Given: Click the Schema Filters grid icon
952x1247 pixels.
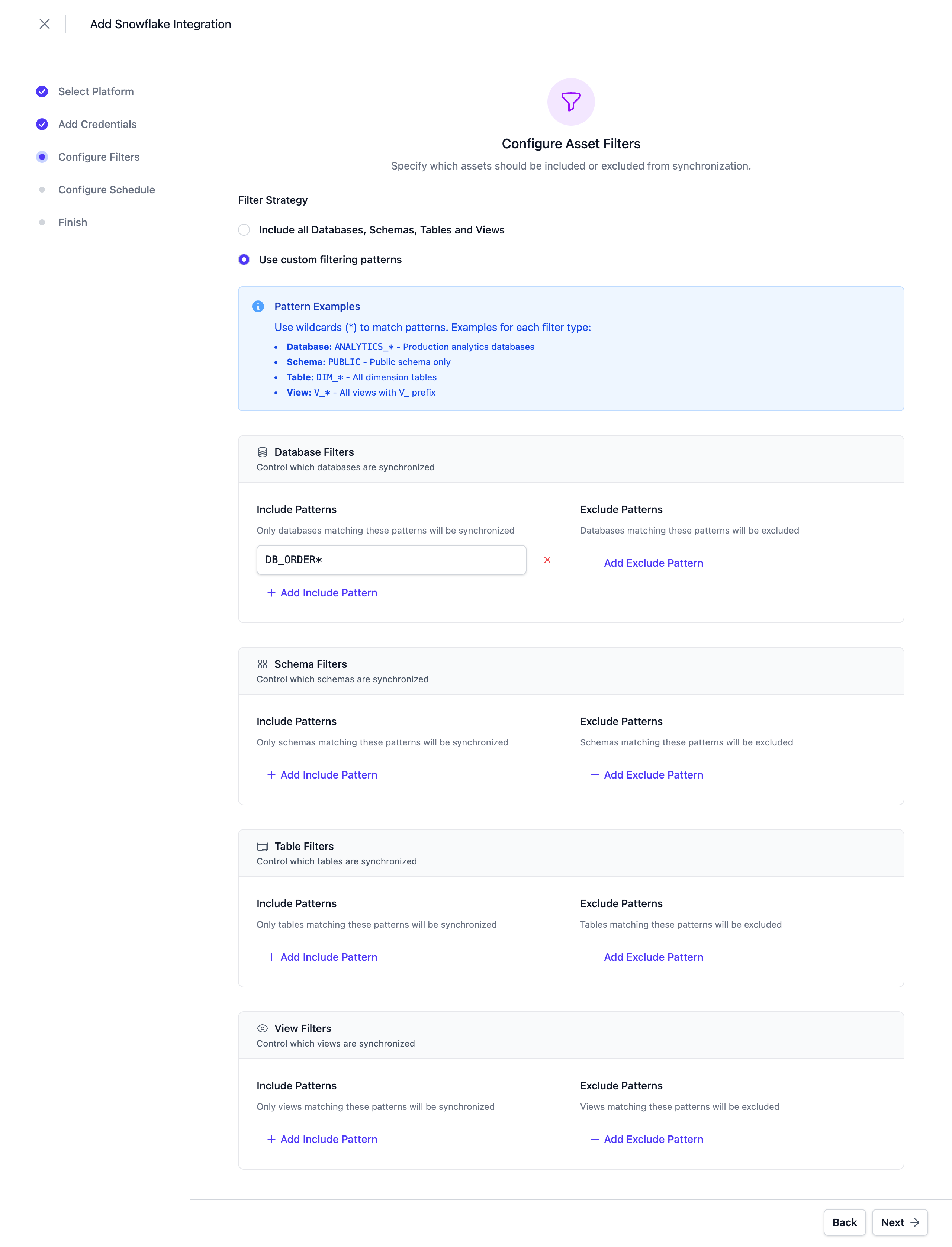Looking at the screenshot, I should [263, 664].
